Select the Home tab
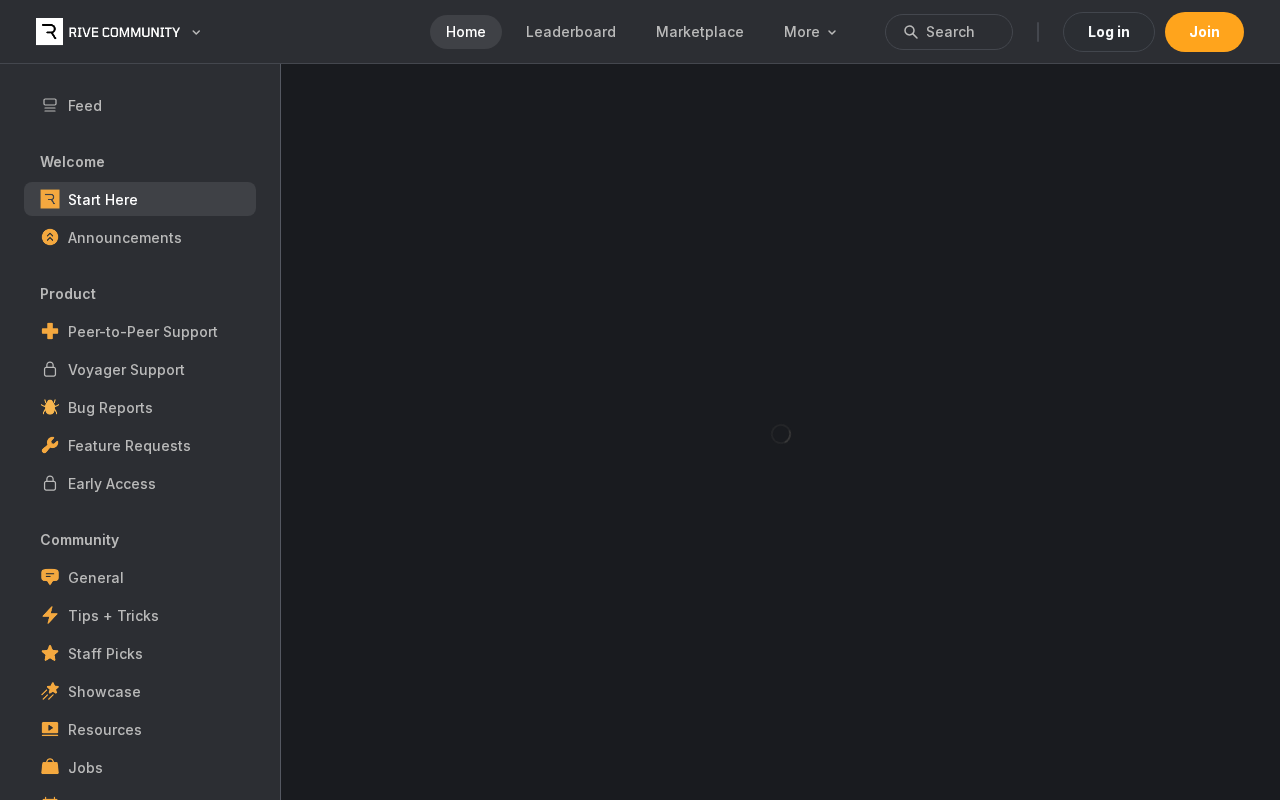The width and height of the screenshot is (1280, 800). point(466,32)
